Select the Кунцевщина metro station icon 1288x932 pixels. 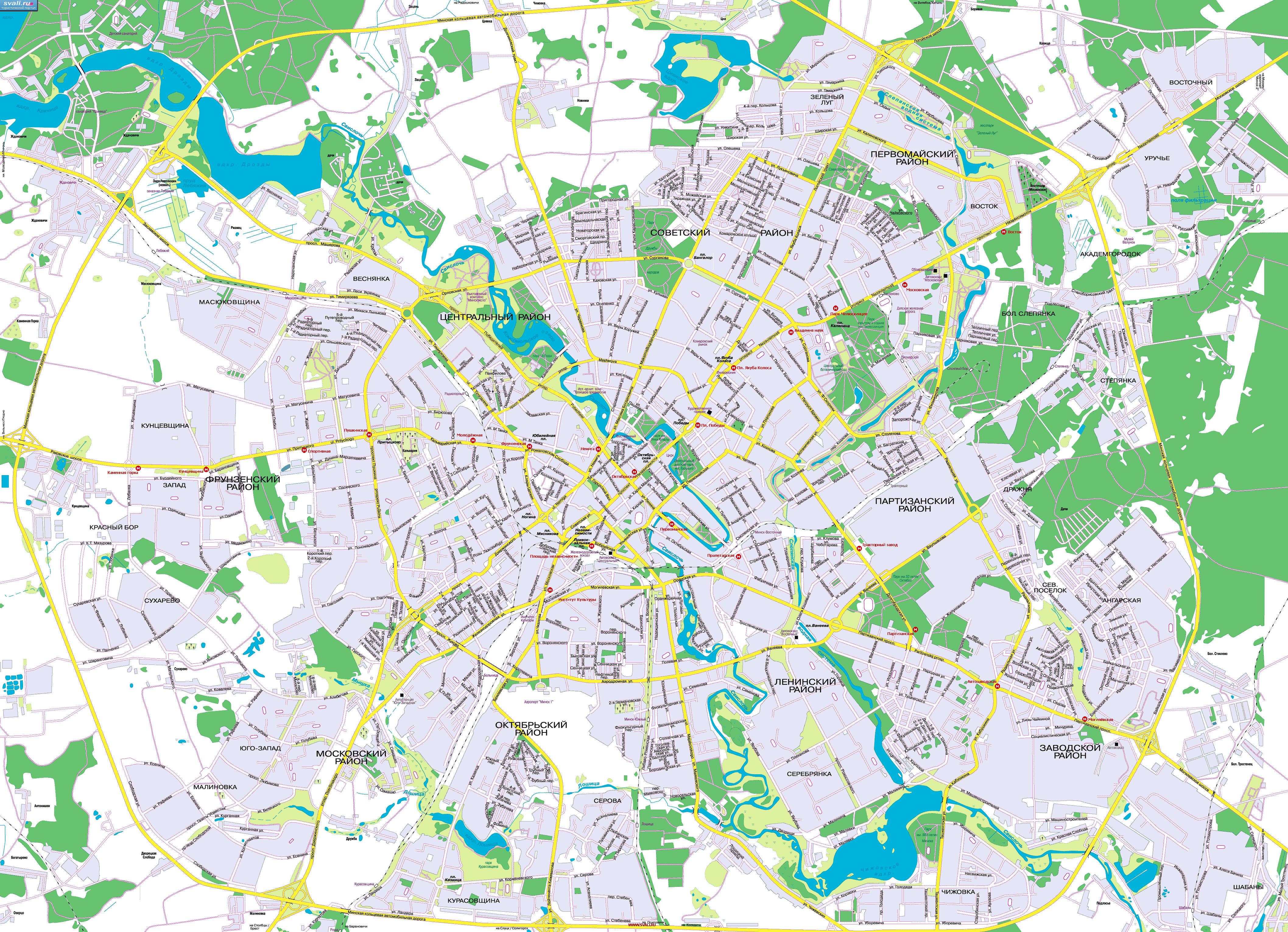point(207,469)
